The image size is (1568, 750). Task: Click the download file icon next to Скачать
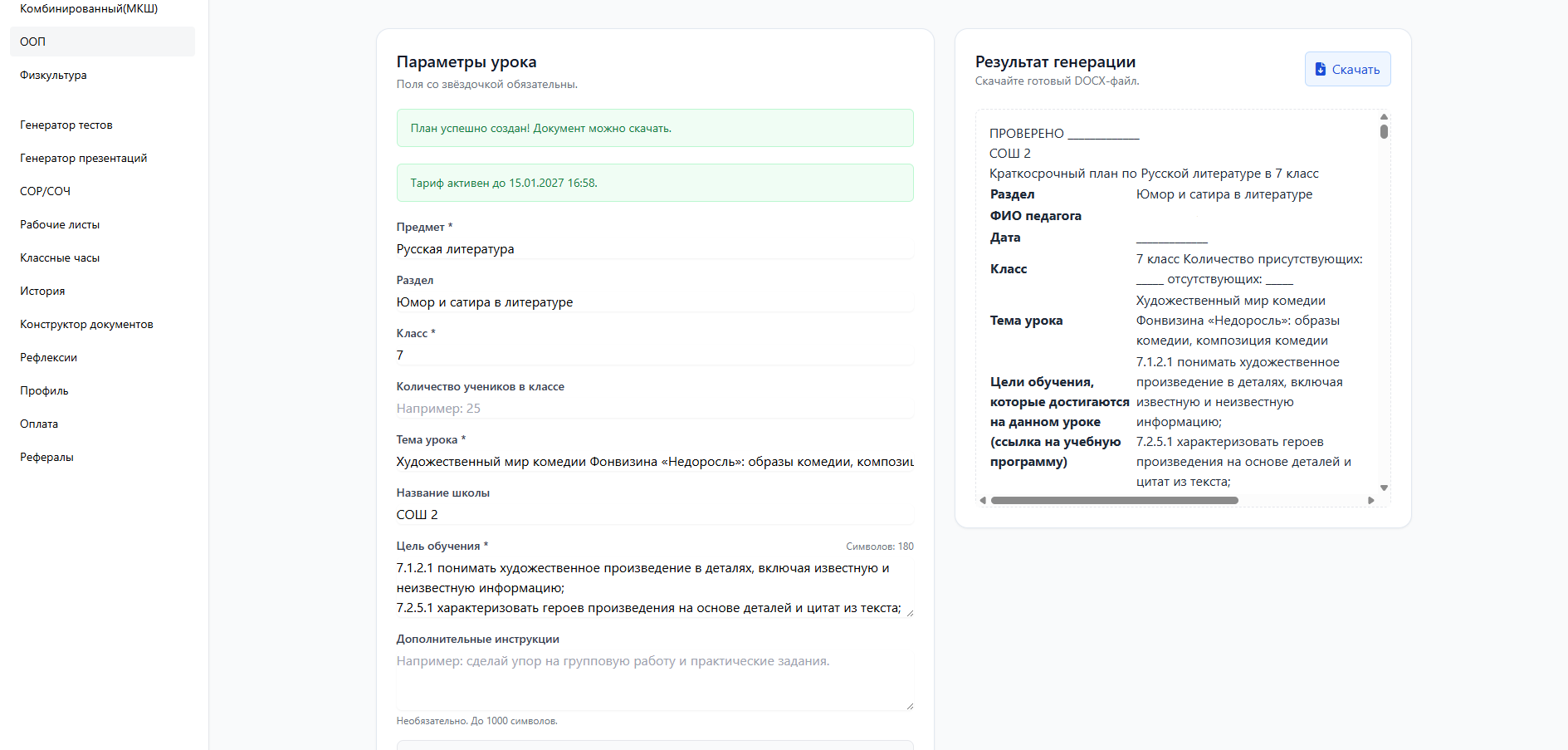click(x=1321, y=69)
